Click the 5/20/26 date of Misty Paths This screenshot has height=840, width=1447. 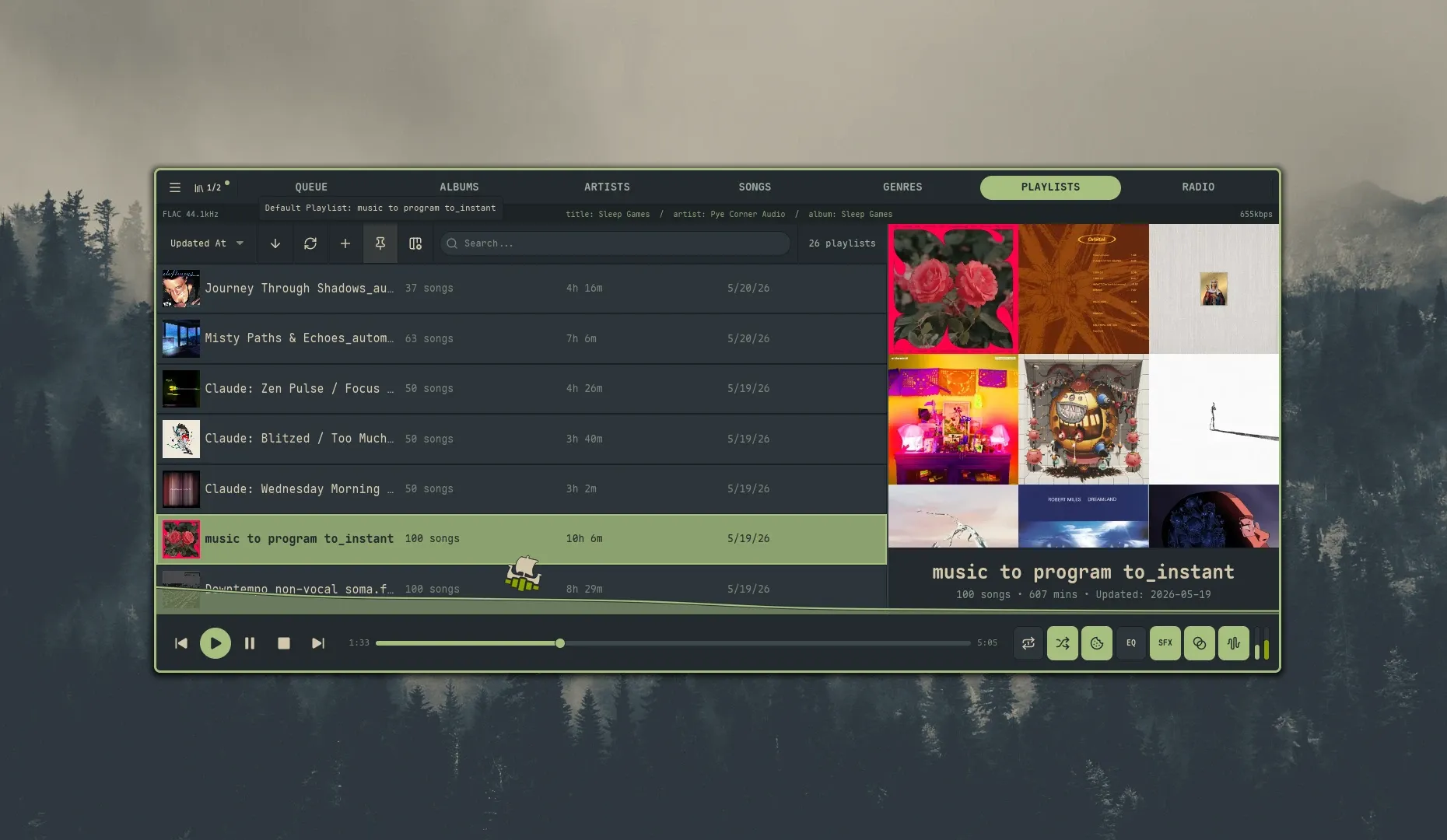click(x=748, y=338)
